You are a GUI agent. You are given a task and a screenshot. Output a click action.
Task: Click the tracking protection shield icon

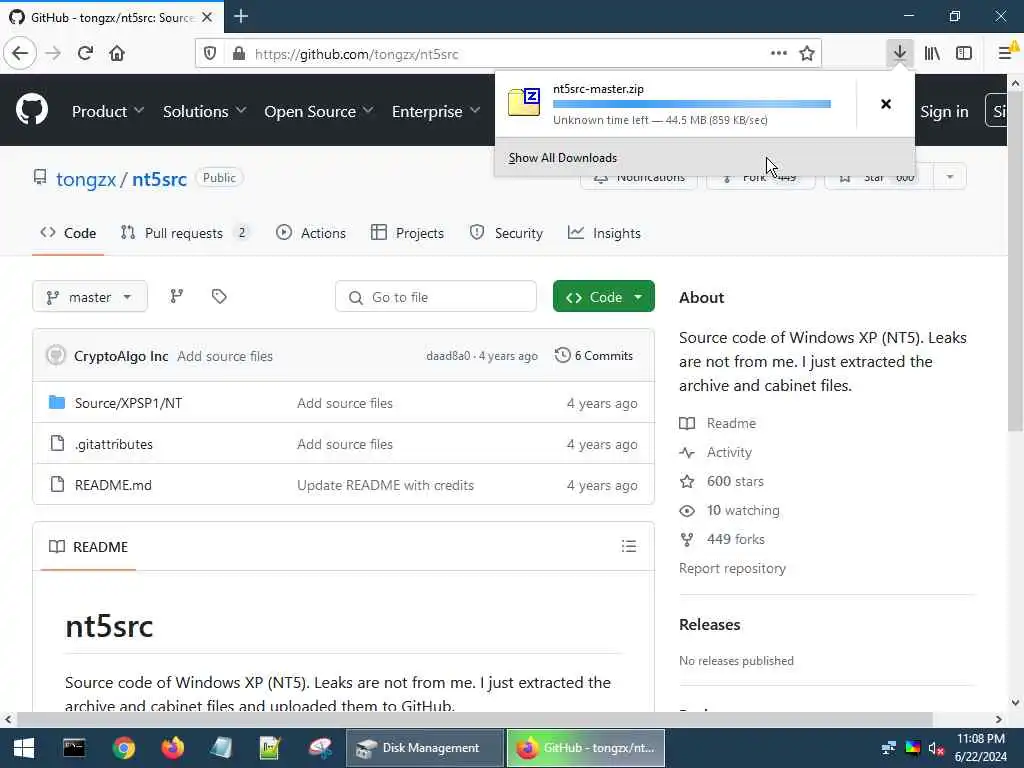pos(210,54)
